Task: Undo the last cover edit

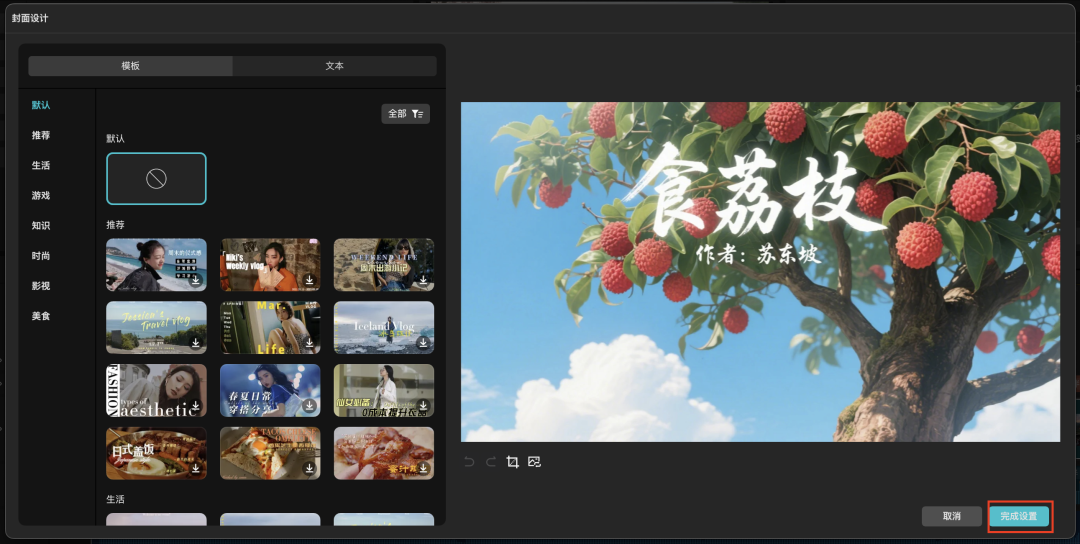Action: pos(470,462)
